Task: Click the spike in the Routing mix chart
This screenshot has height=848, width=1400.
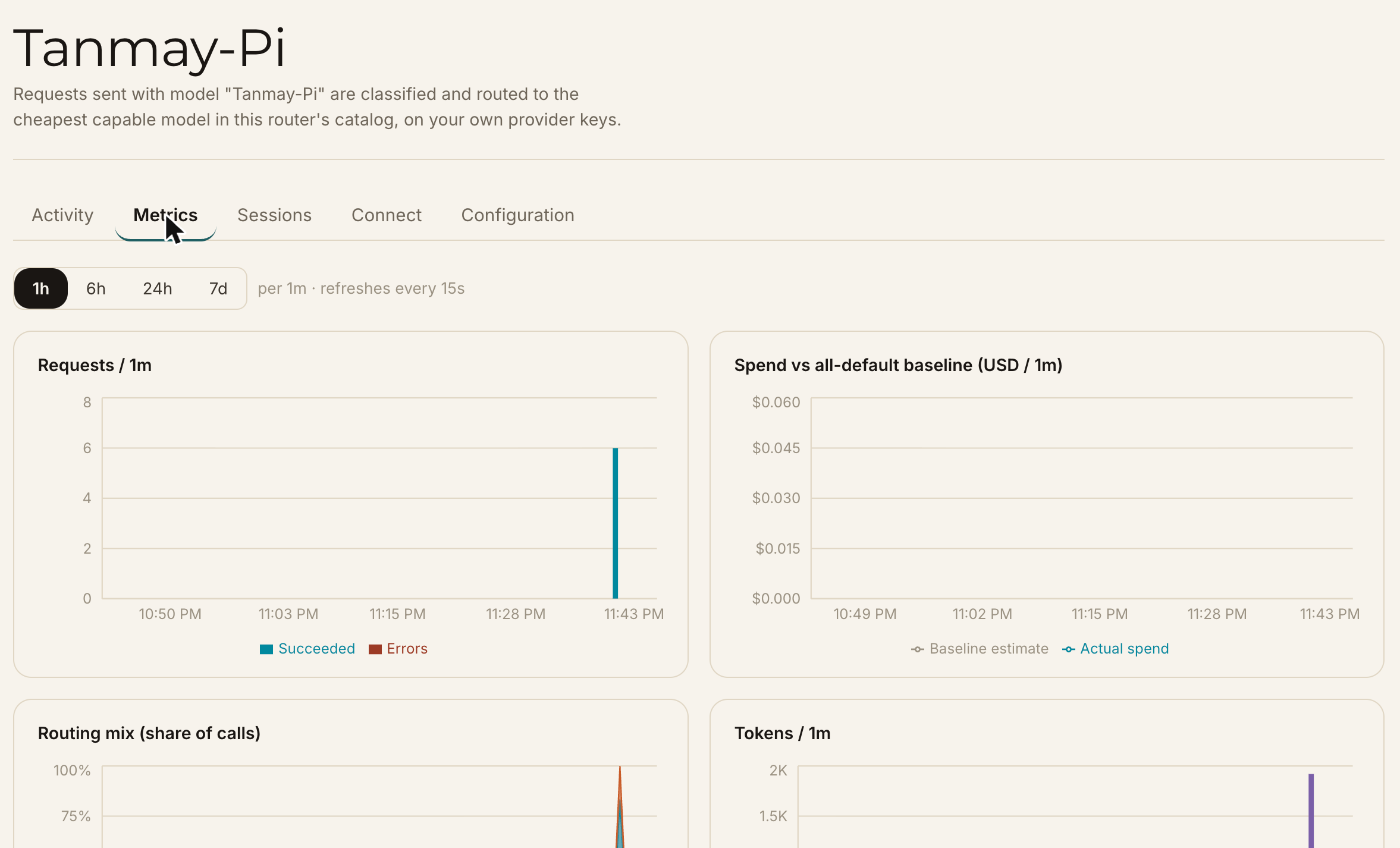Action: point(620,808)
